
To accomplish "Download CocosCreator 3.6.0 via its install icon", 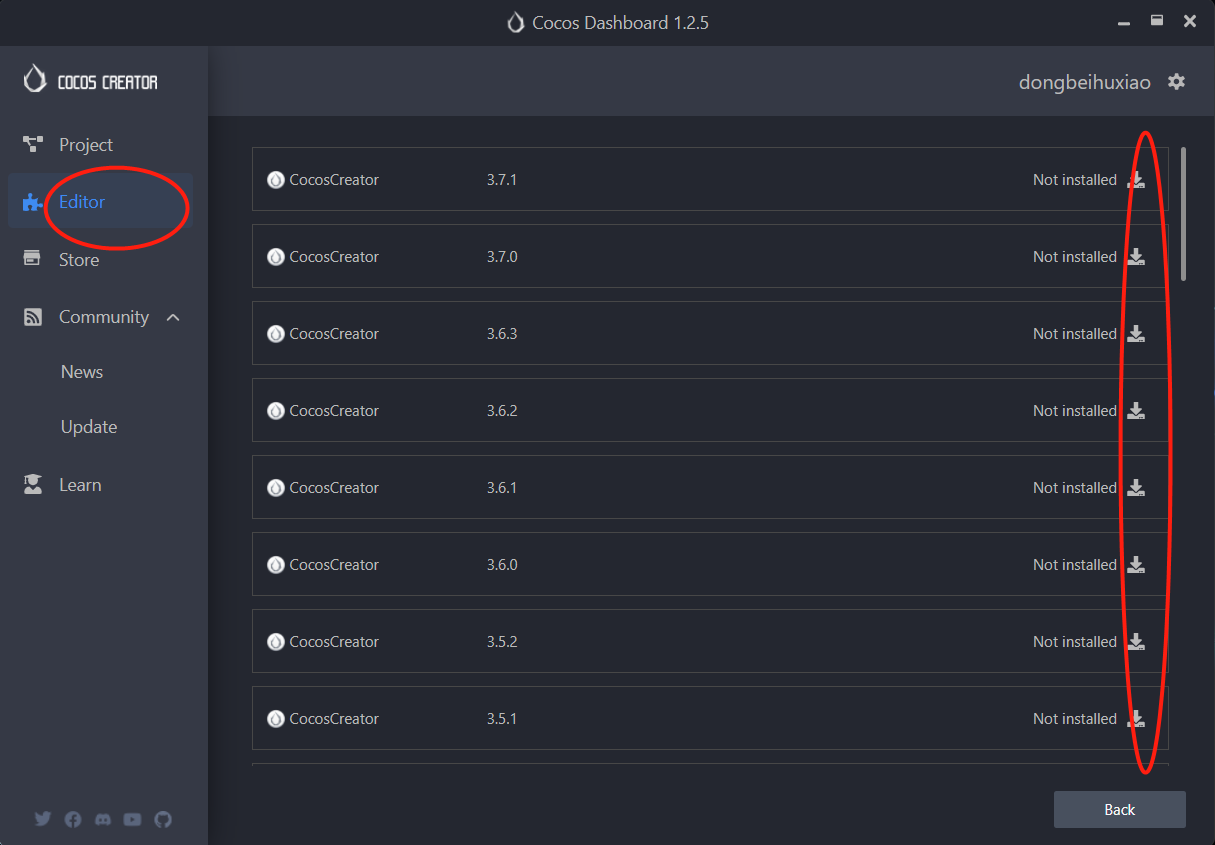I will coord(1136,565).
